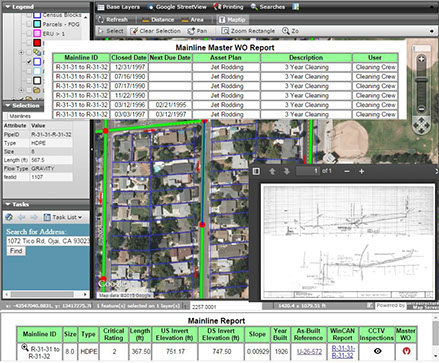Go to next page in PDF viewer
Viewport: 439px width, 363px height.
286,171
